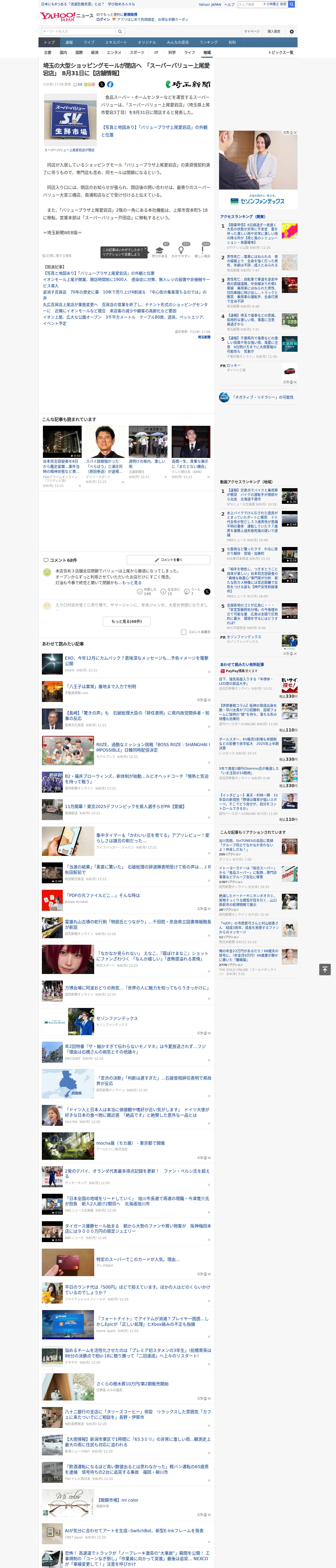Focus the ウェブ検索 input field
This screenshot has width=336, height=1568.
249,4
